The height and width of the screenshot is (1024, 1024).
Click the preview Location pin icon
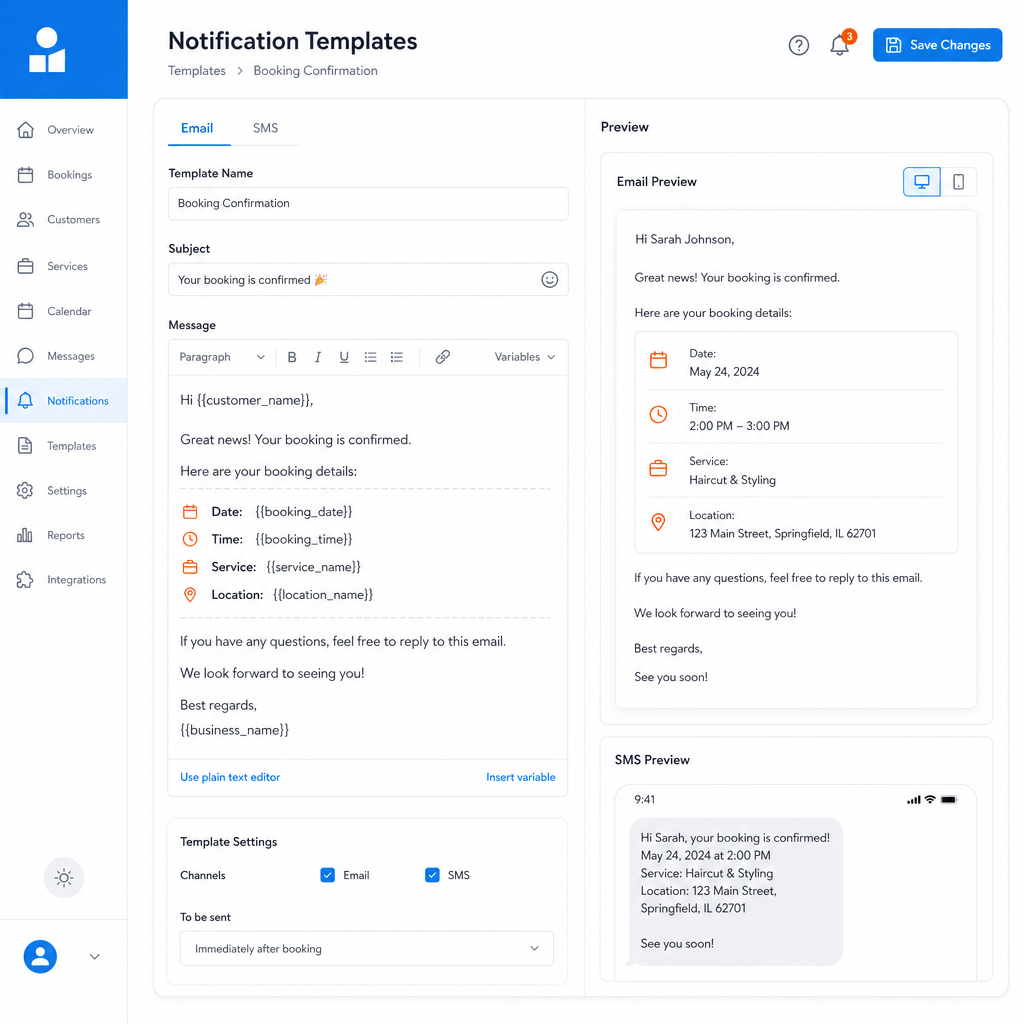click(x=658, y=522)
